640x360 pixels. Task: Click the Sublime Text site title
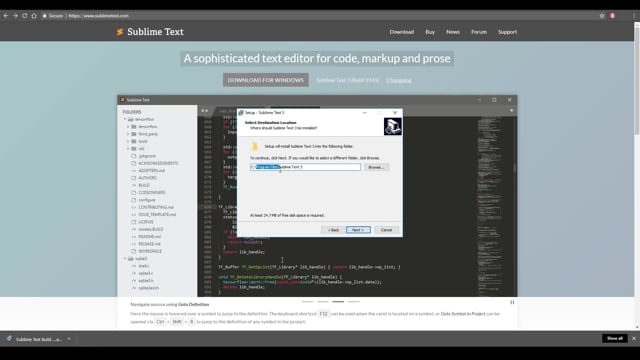click(x=155, y=32)
